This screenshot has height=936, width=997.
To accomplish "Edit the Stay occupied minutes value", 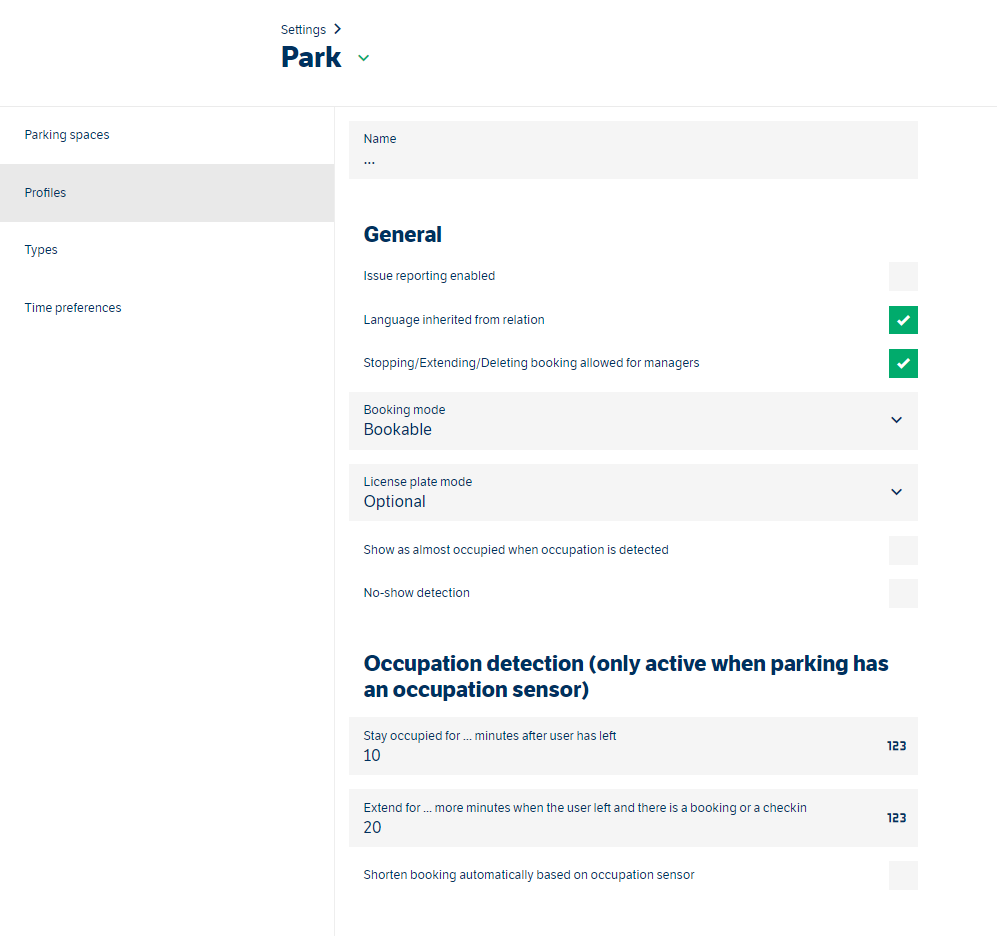I will click(633, 746).
